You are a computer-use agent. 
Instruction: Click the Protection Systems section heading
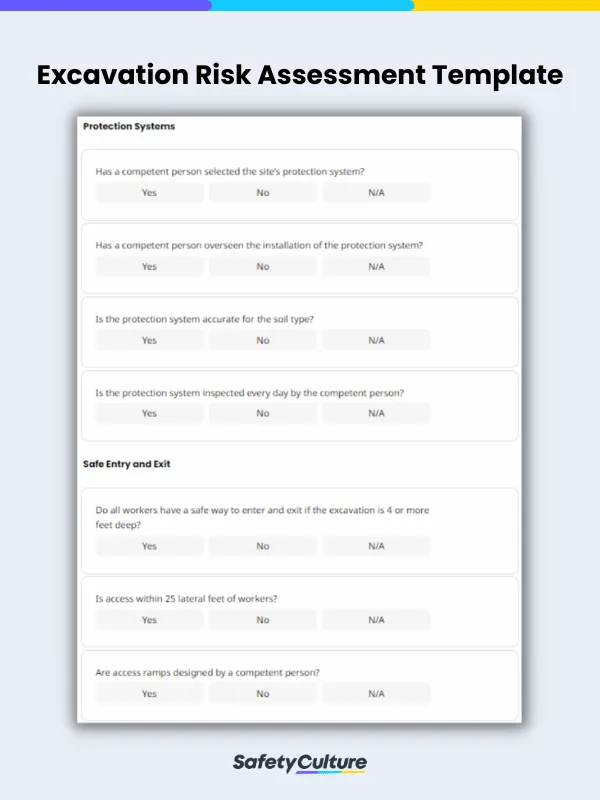pyautogui.click(x=129, y=127)
